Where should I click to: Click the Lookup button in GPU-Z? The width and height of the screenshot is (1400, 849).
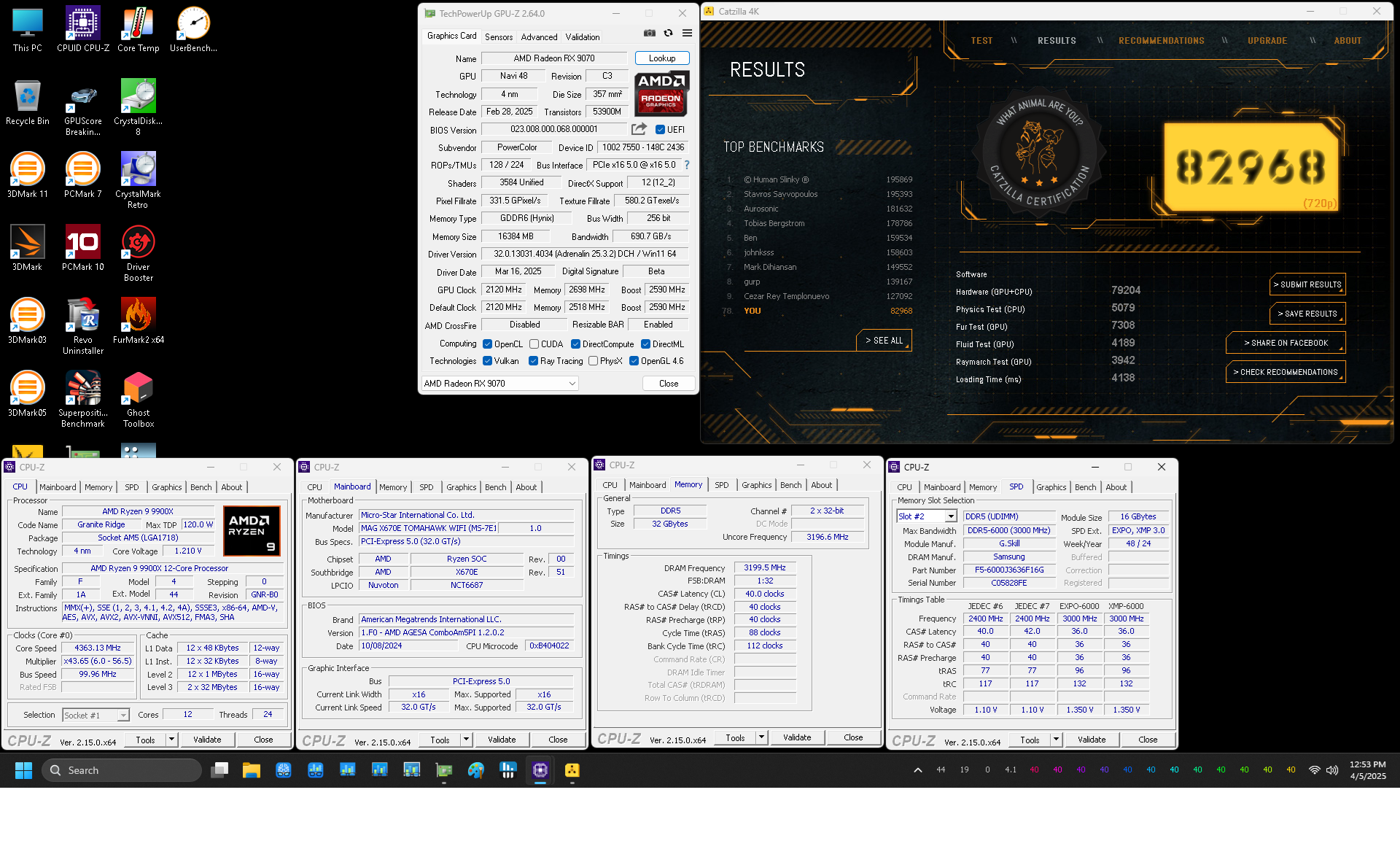point(662,58)
